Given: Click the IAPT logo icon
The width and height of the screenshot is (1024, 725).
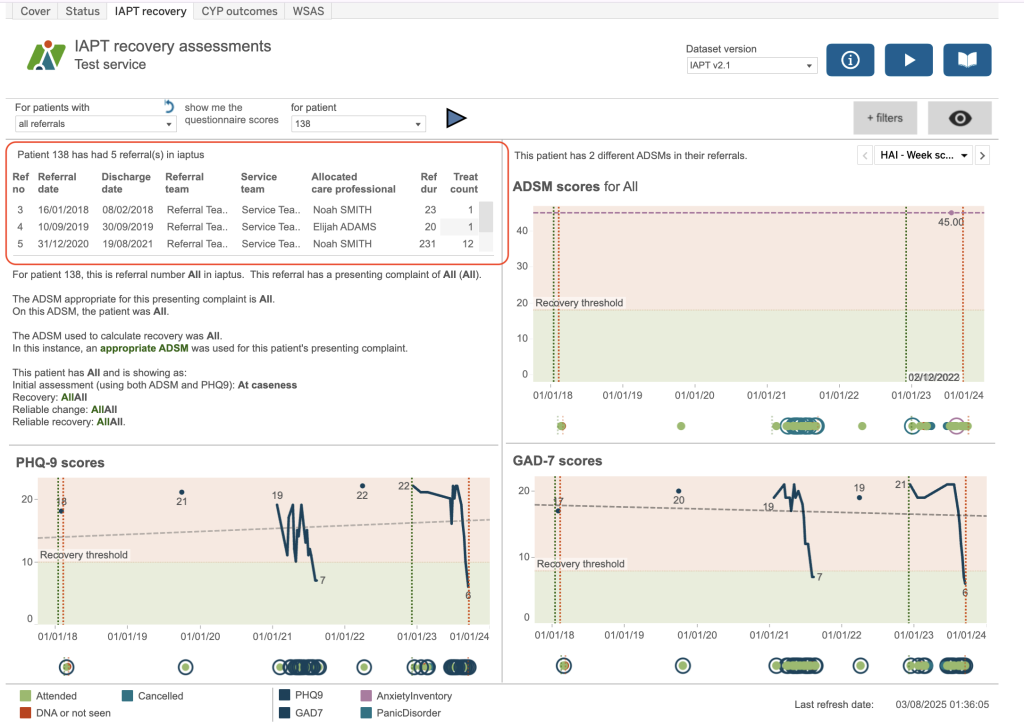Looking at the screenshot, I should [46, 55].
